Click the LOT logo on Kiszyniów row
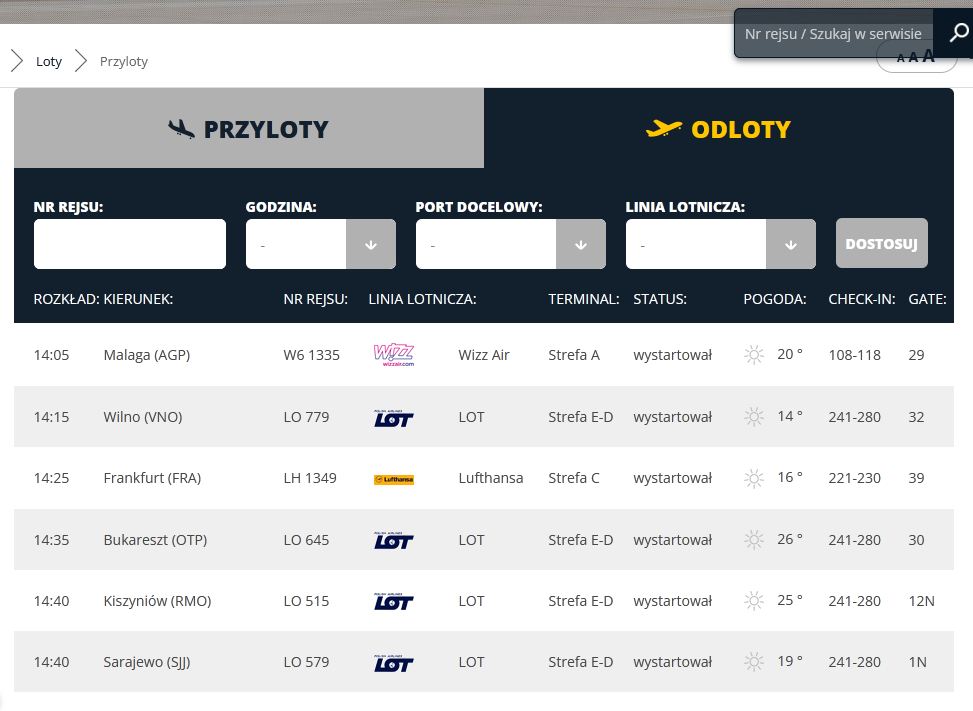The image size is (973, 711). (393, 602)
